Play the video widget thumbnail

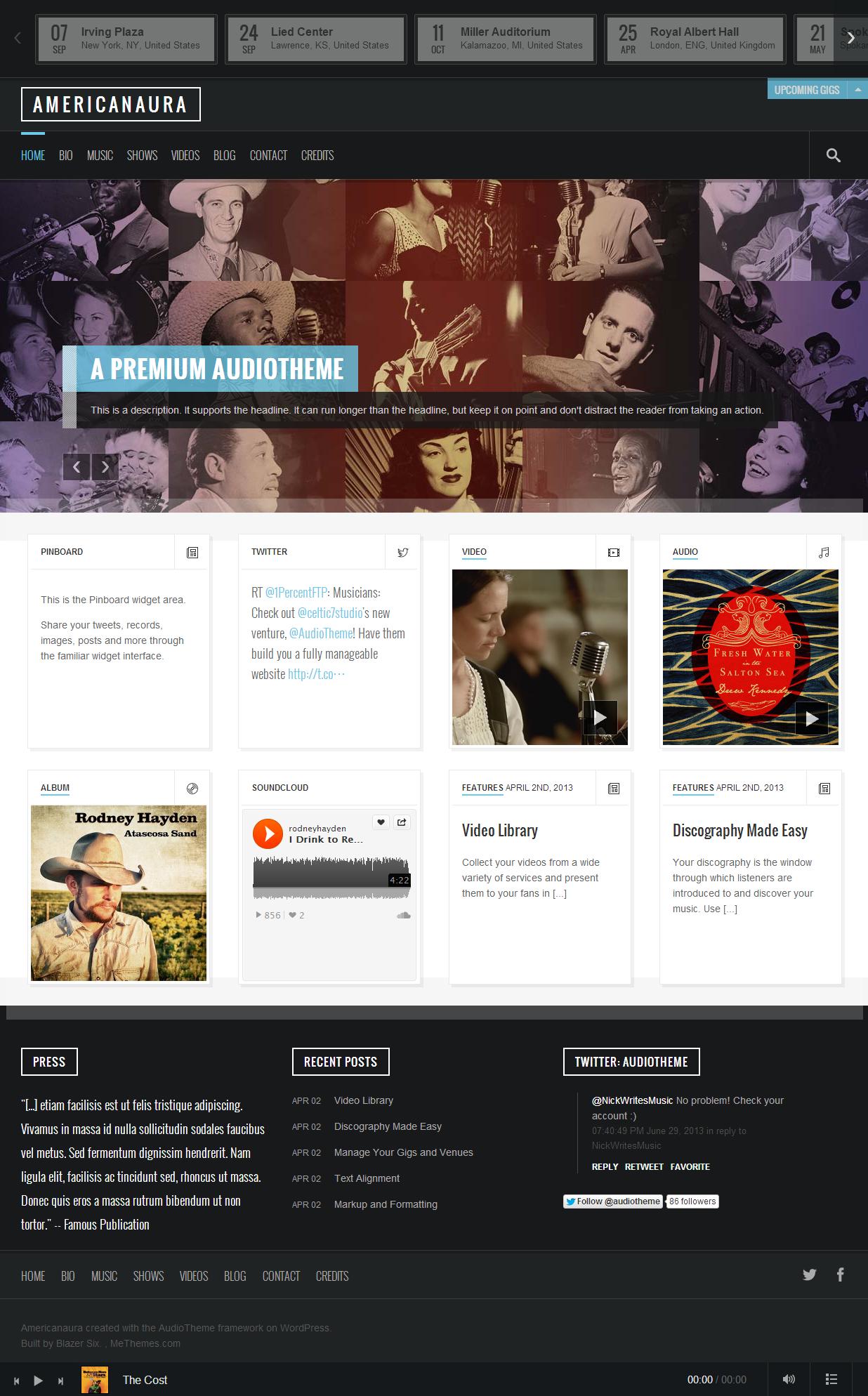(x=600, y=718)
